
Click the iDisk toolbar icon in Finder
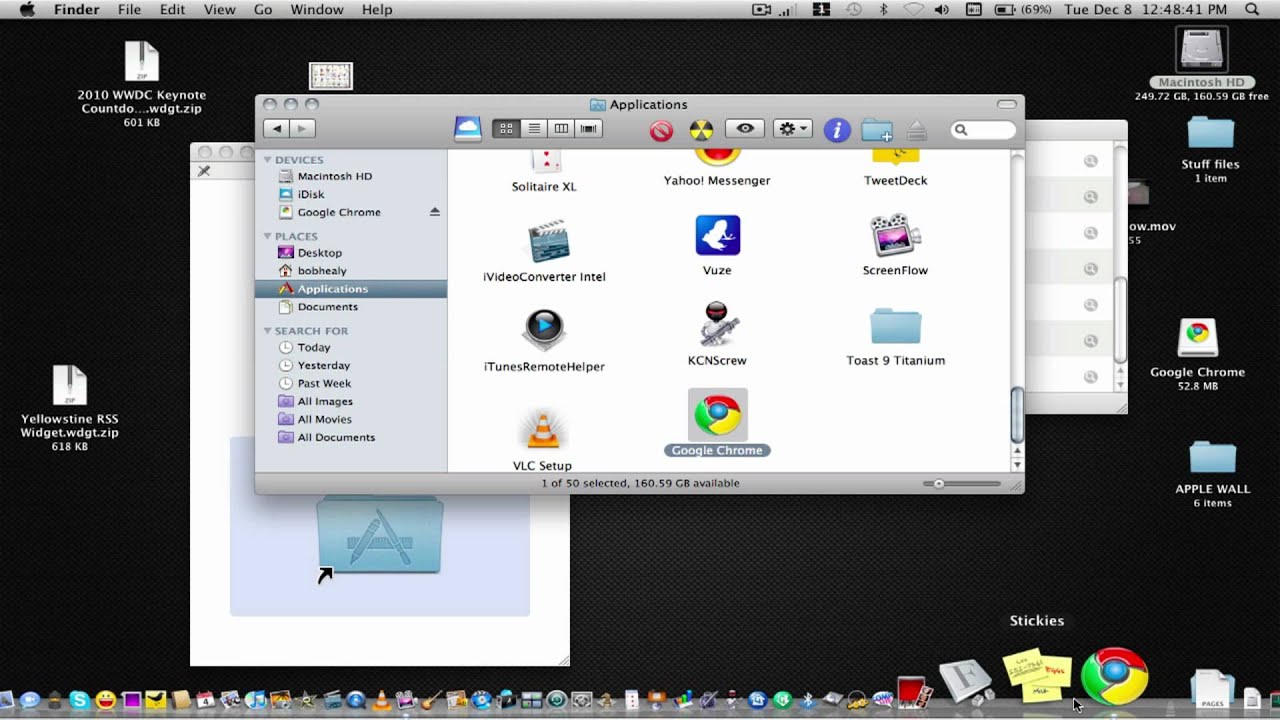point(468,128)
